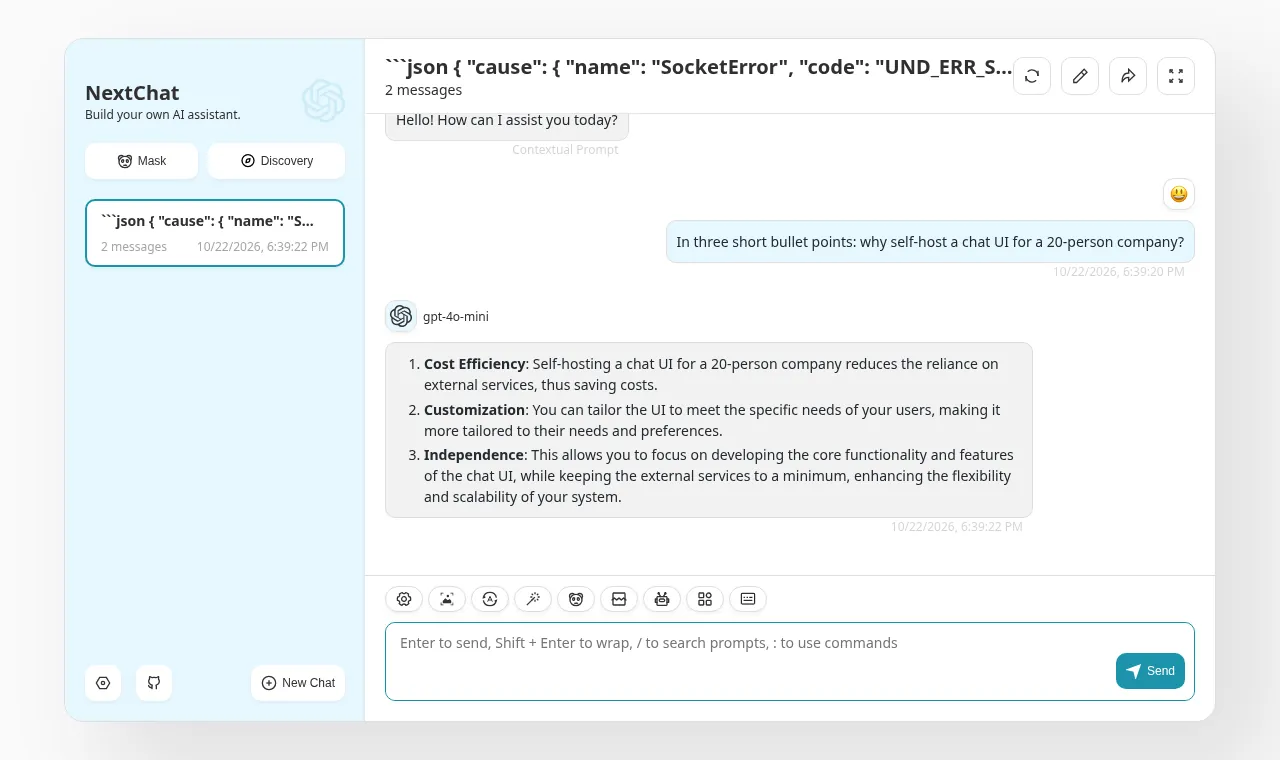Select the "```json" chat in the sidebar list
This screenshot has height=760, width=1280.
click(215, 233)
